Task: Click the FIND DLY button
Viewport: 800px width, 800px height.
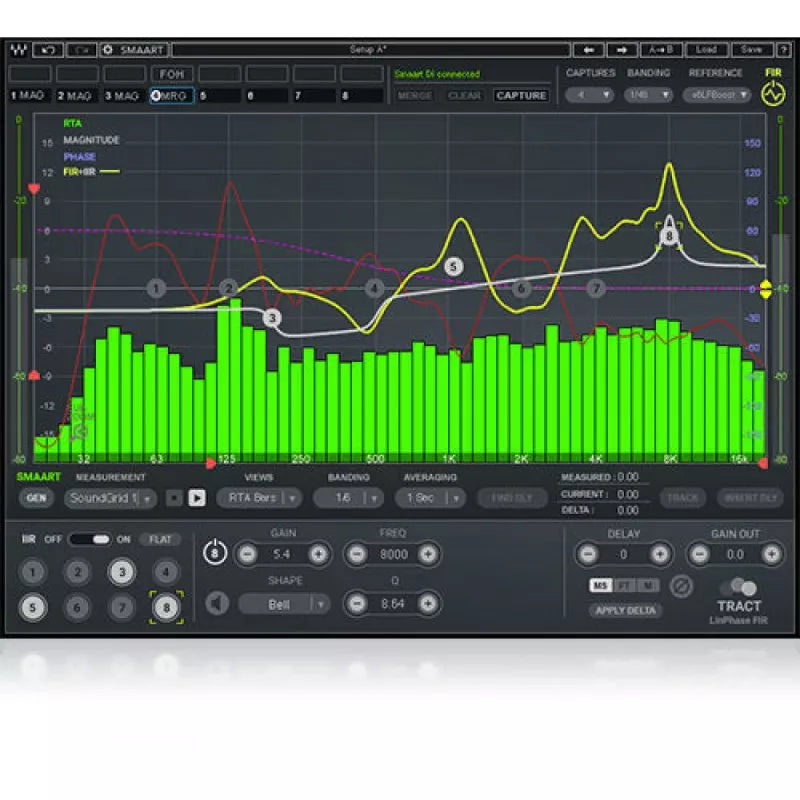Action: pyautogui.click(x=512, y=498)
